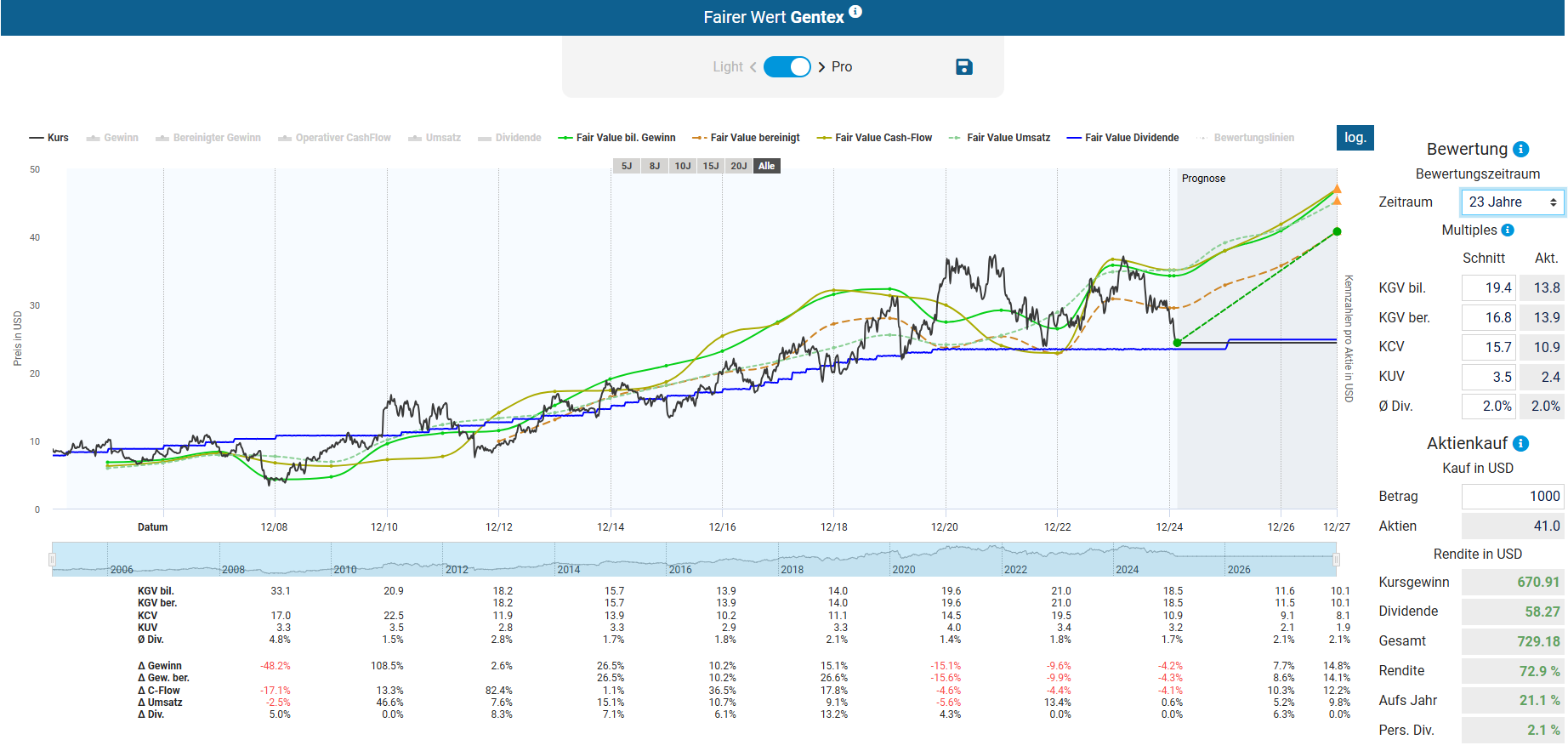Click the right chevron beside Pro

point(821,67)
